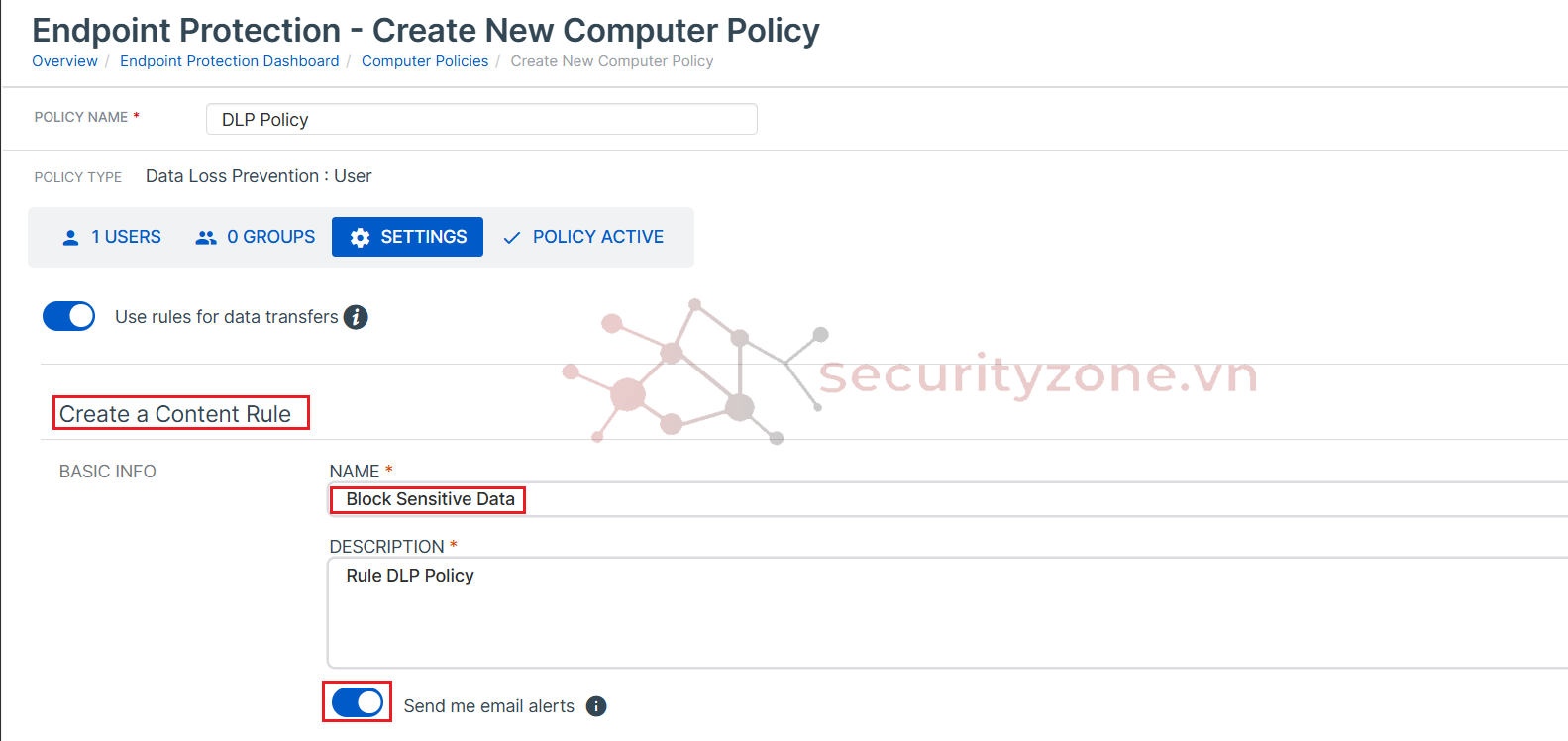Image resolution: width=1568 pixels, height=741 pixels.
Task: Click info icon next to email alerts
Action: point(596,706)
